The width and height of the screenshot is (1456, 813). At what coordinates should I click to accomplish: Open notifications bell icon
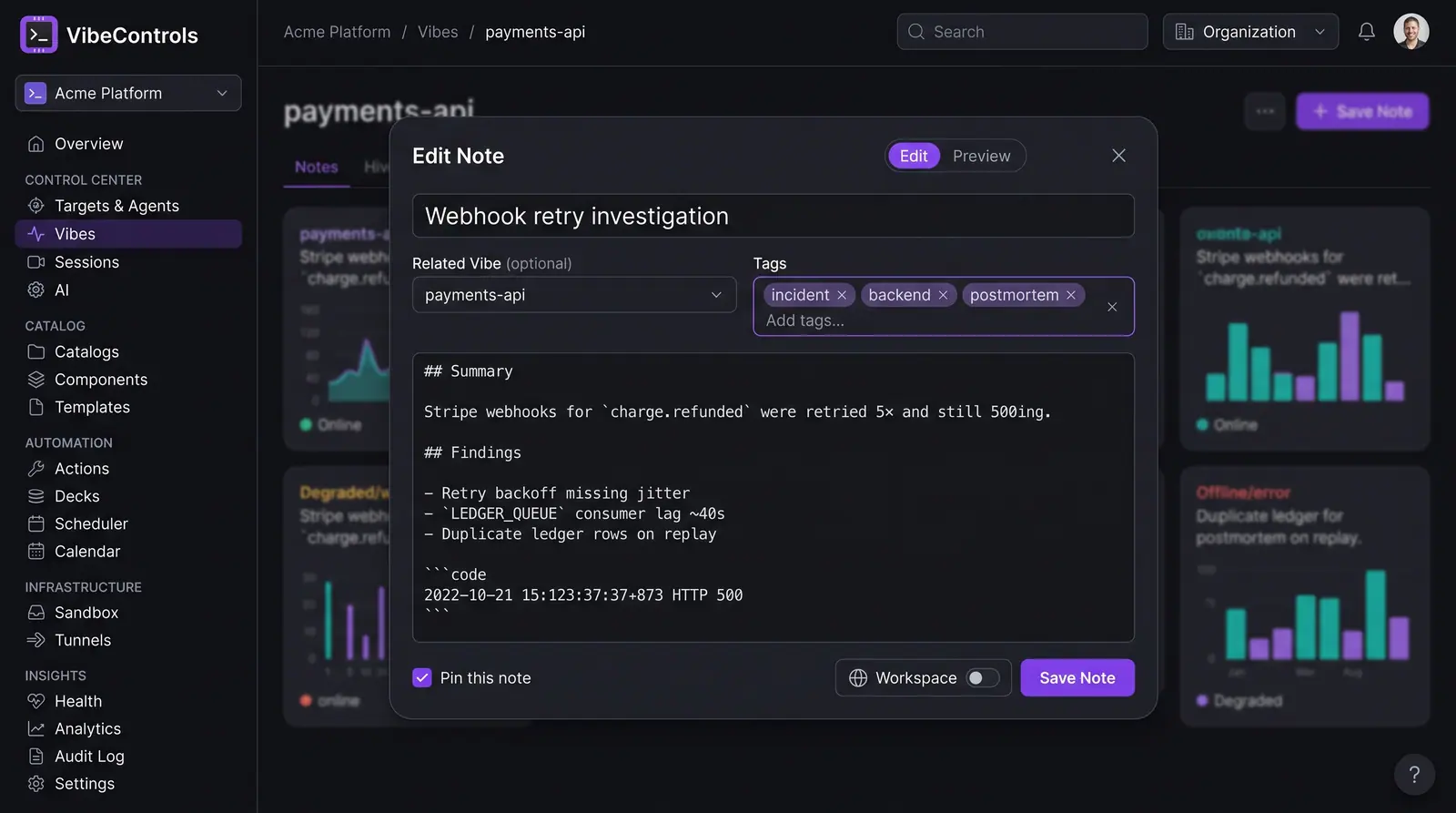point(1367,32)
